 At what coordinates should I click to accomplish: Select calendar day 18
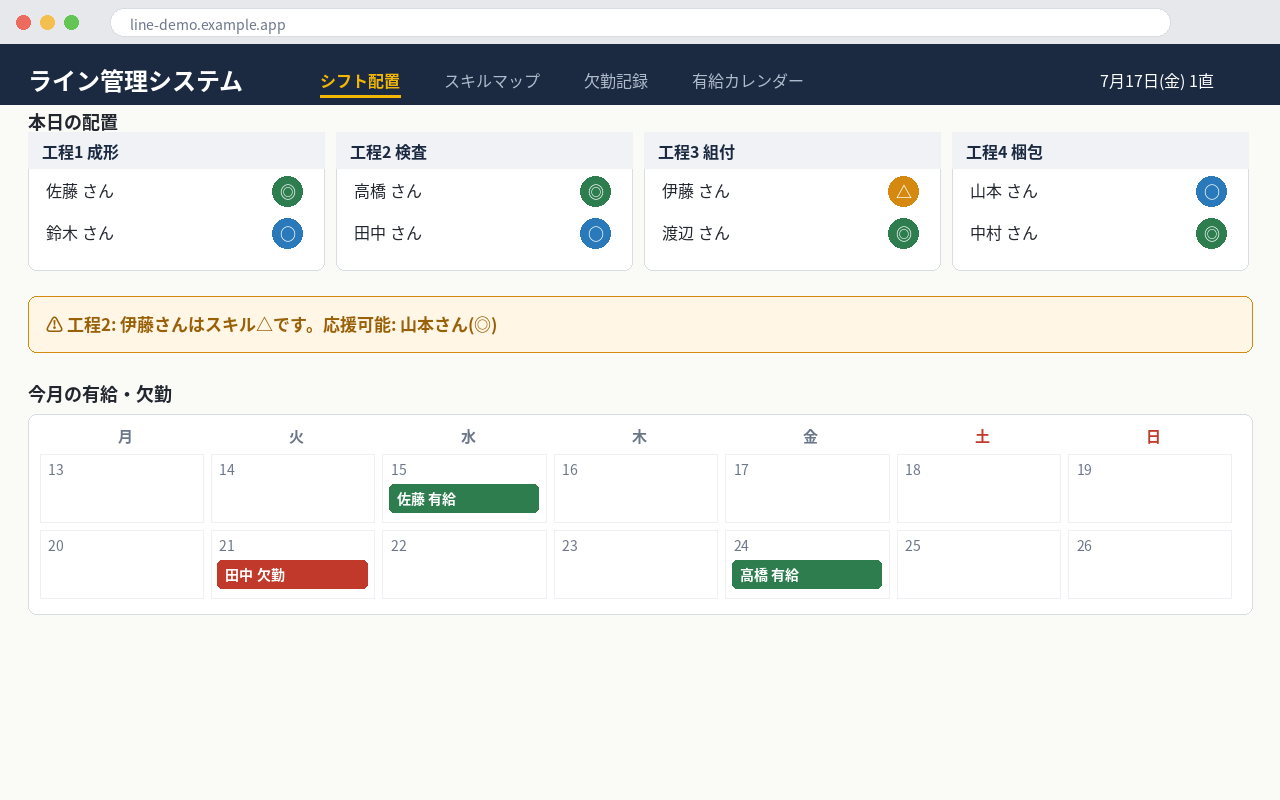pos(979,488)
